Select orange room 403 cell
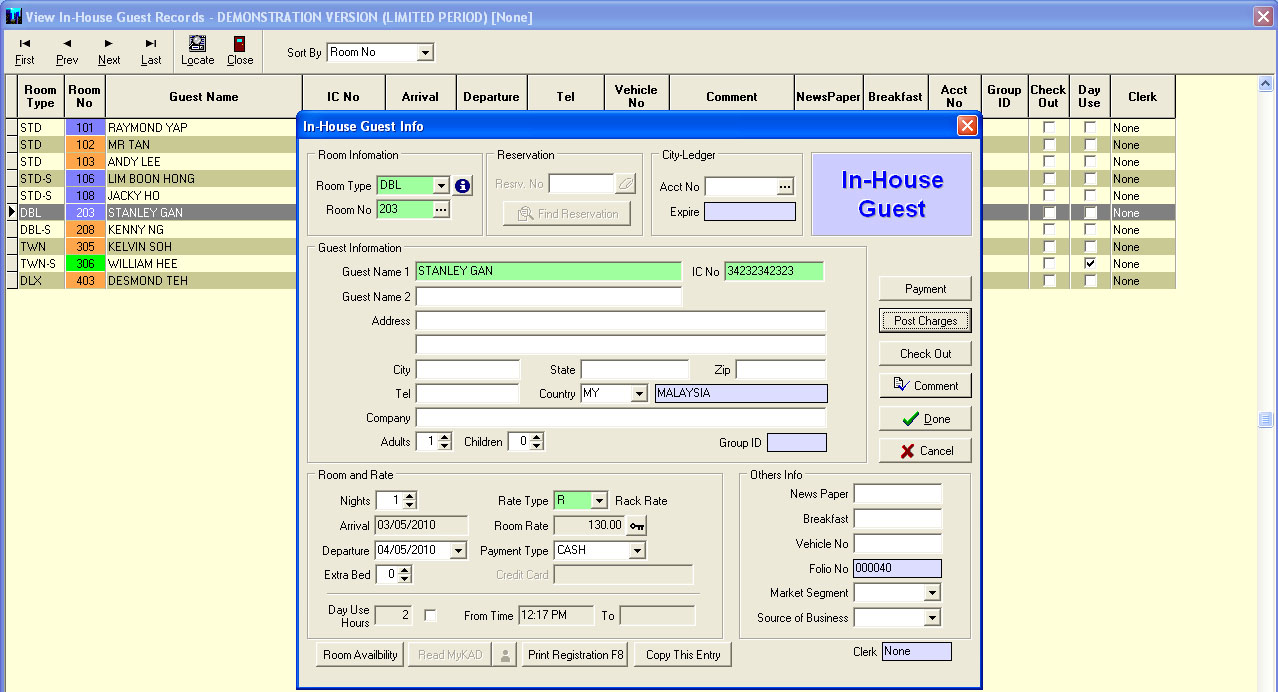1278x692 pixels. [x=85, y=281]
